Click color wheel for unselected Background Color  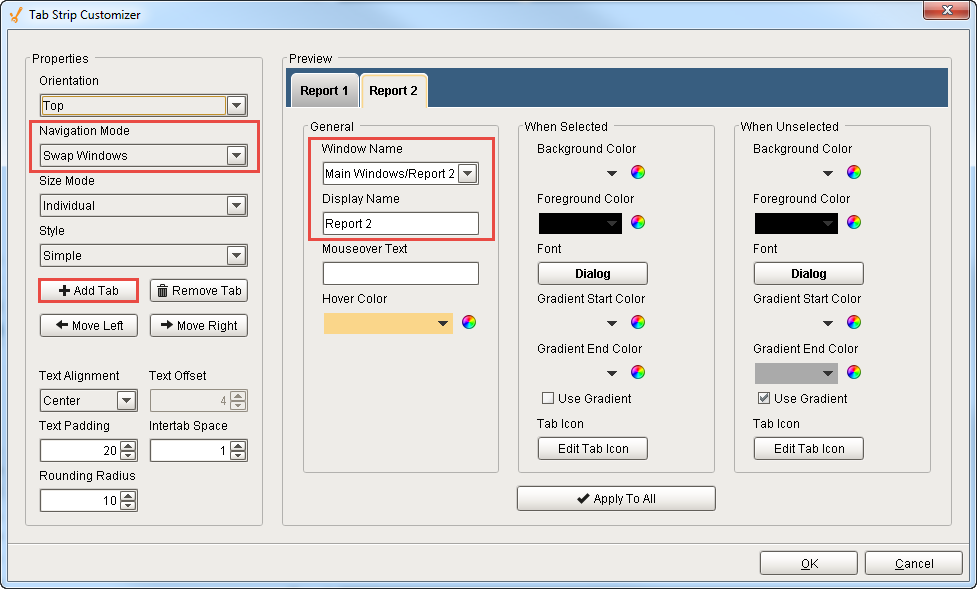pyautogui.click(x=854, y=172)
